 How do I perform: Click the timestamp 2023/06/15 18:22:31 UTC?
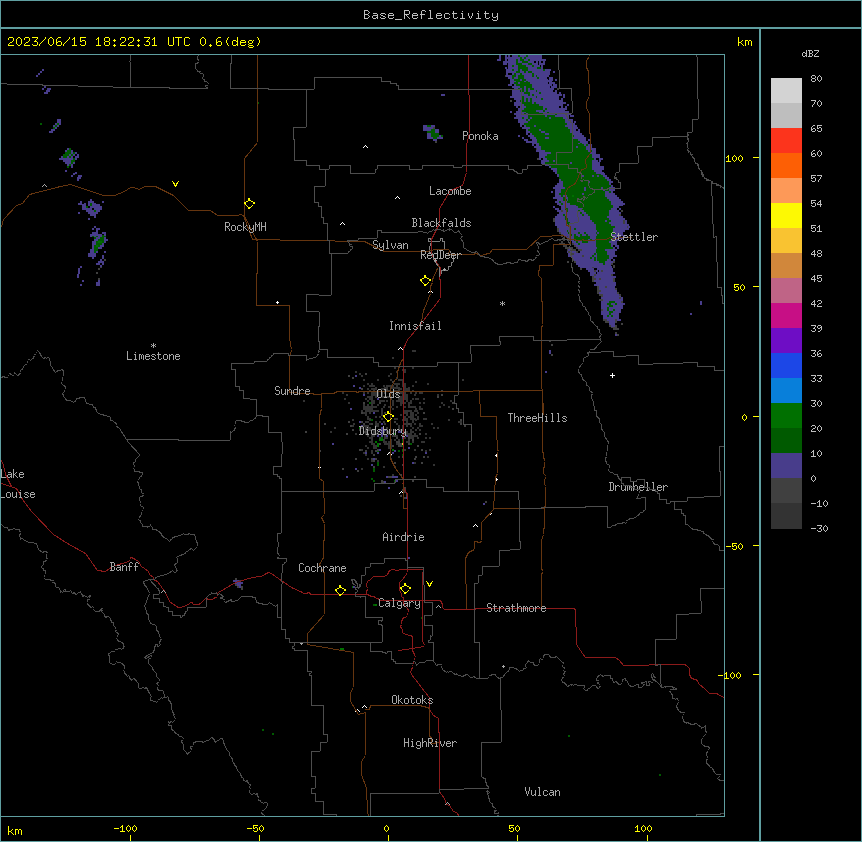pos(99,42)
